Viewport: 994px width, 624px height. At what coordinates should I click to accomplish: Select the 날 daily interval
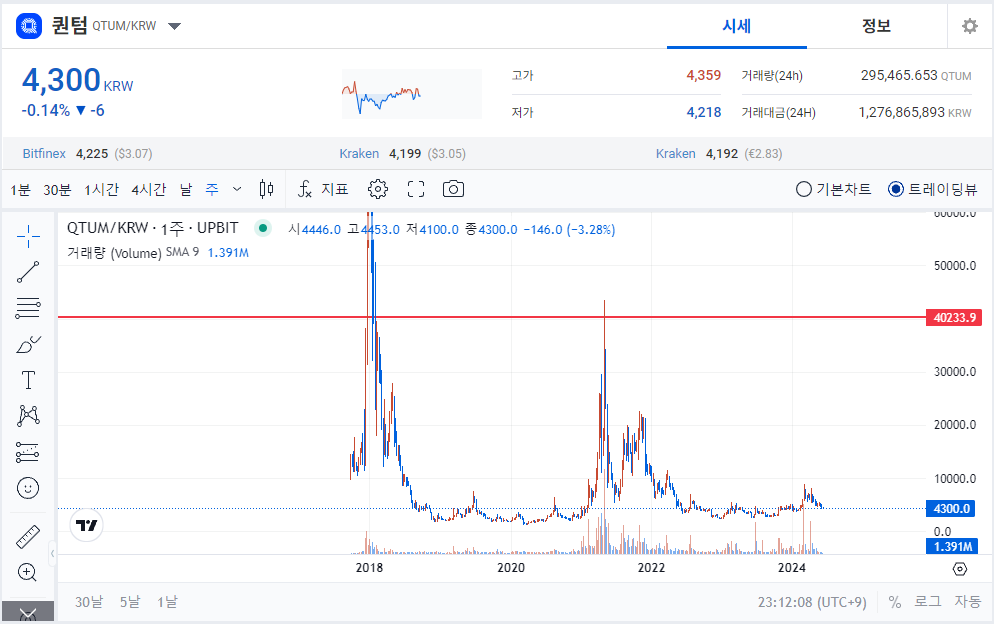(186, 189)
